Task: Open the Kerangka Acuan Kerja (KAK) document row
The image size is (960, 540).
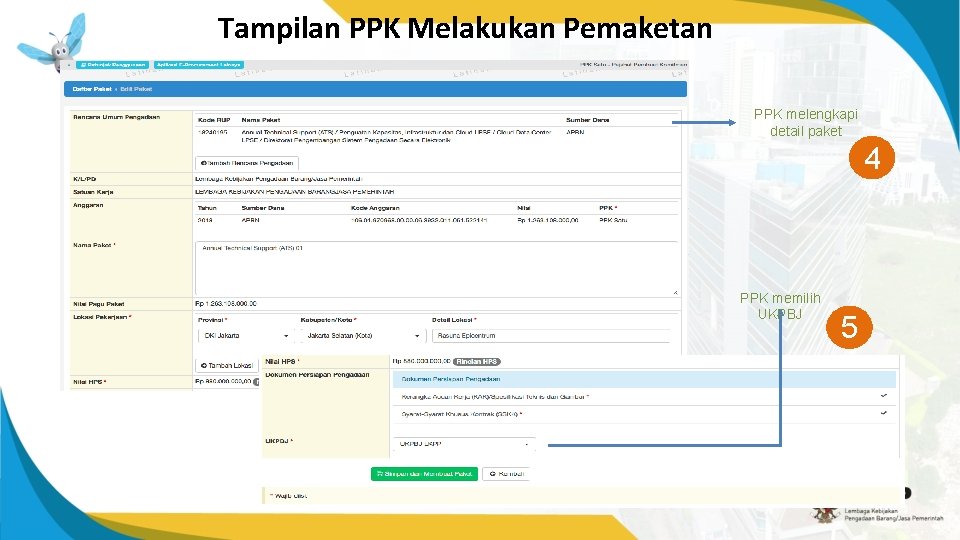Action: tap(644, 397)
